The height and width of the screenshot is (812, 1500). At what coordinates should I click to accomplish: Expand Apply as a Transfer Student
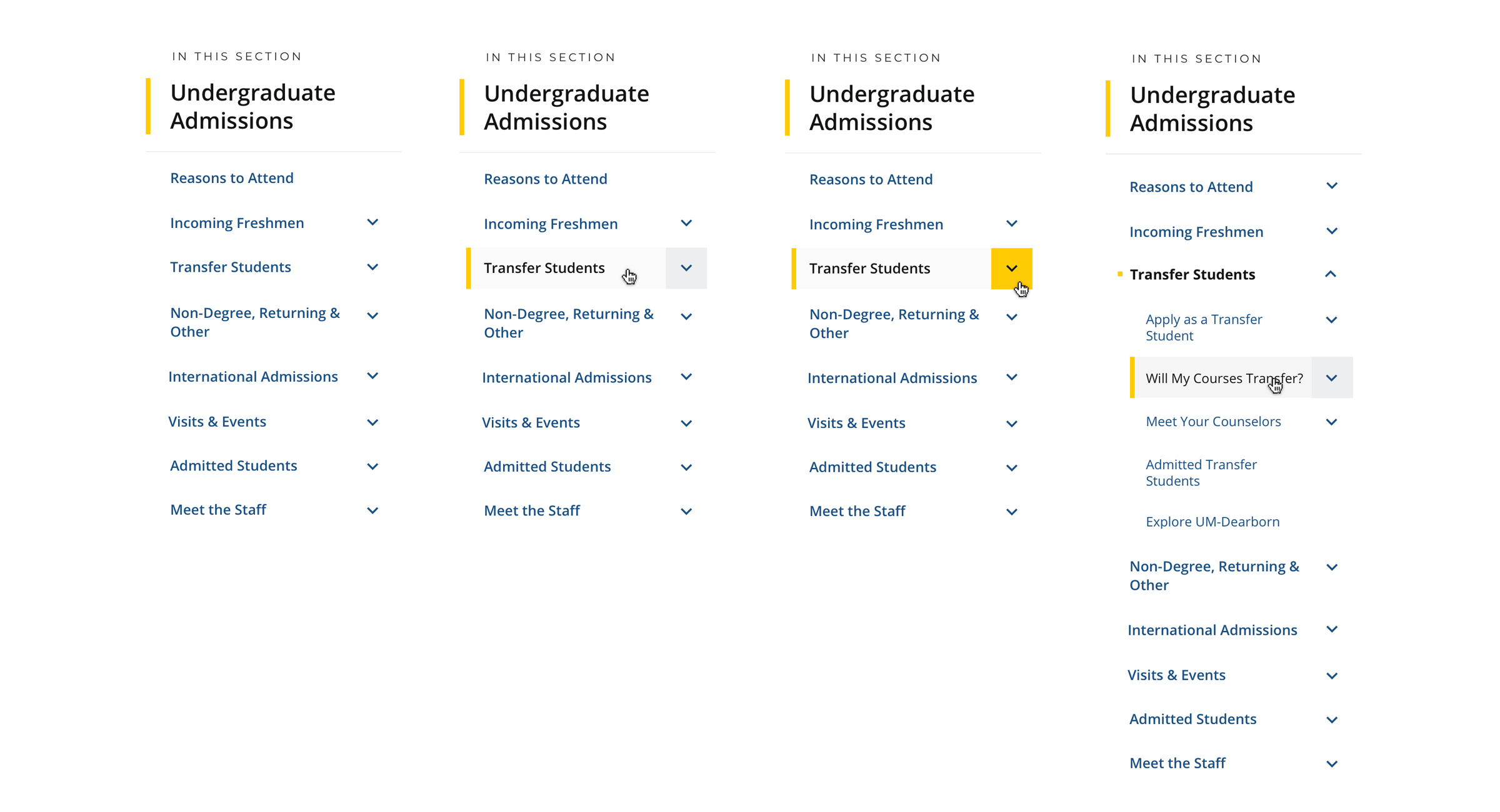(x=1332, y=320)
